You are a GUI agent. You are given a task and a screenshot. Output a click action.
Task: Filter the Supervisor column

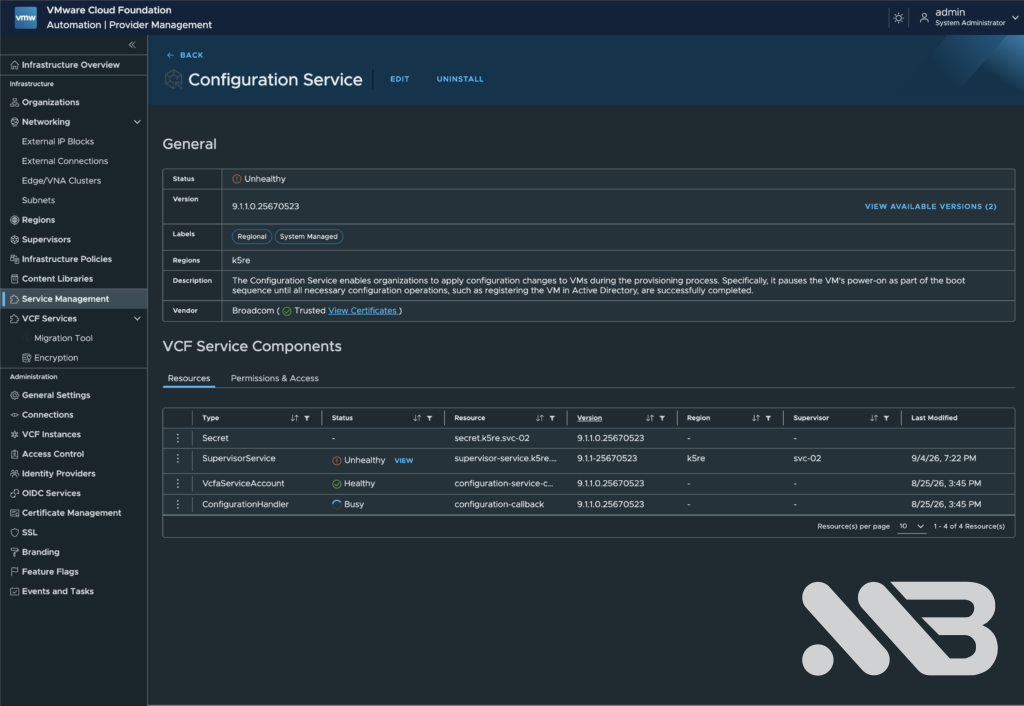point(887,418)
